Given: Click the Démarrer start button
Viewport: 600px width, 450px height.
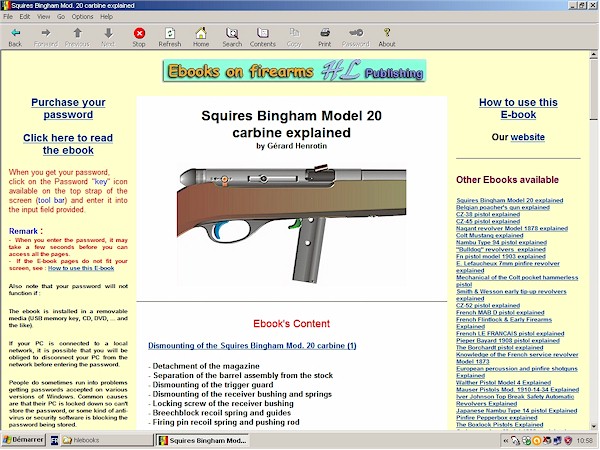Looking at the screenshot, I should coord(23,440).
